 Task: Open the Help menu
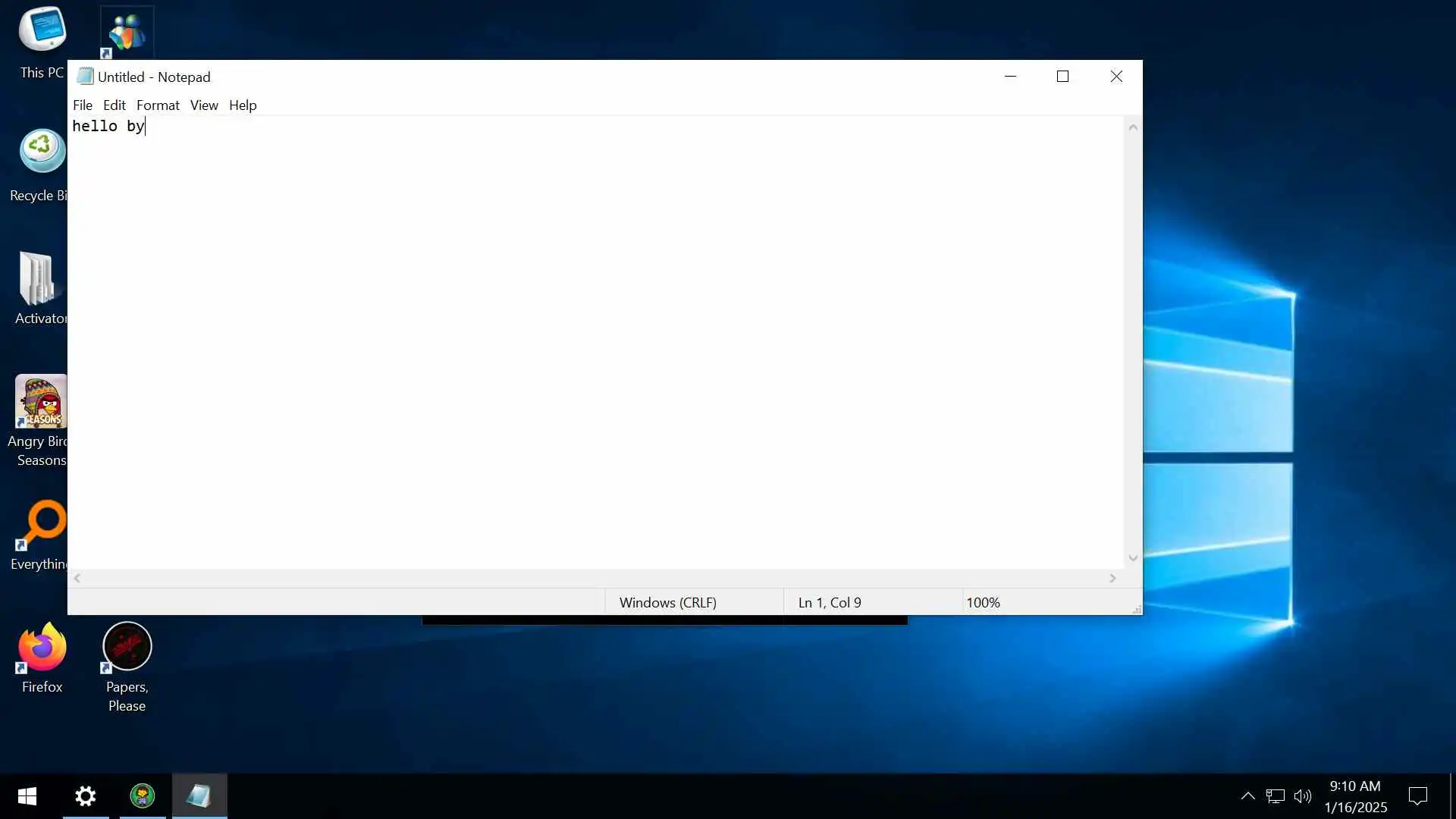tap(243, 105)
